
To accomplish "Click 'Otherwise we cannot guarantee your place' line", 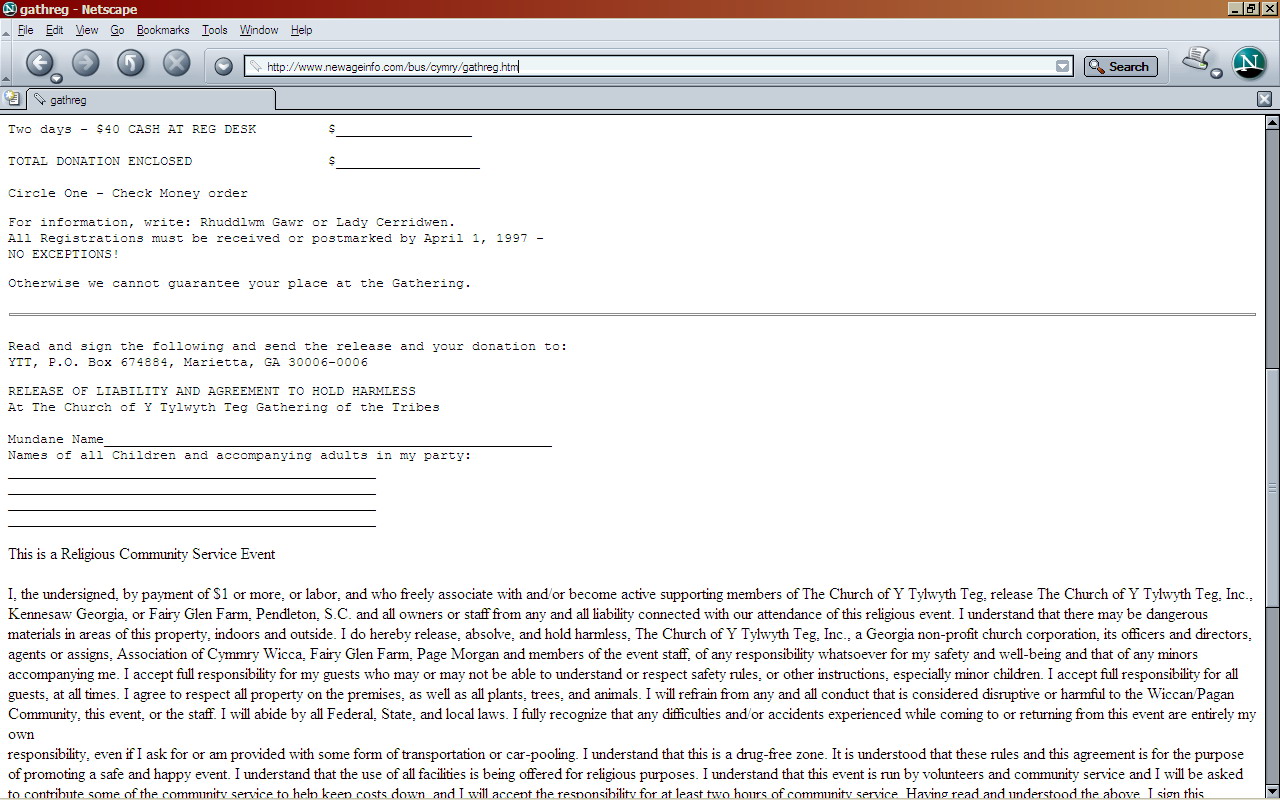I will click(240, 283).
